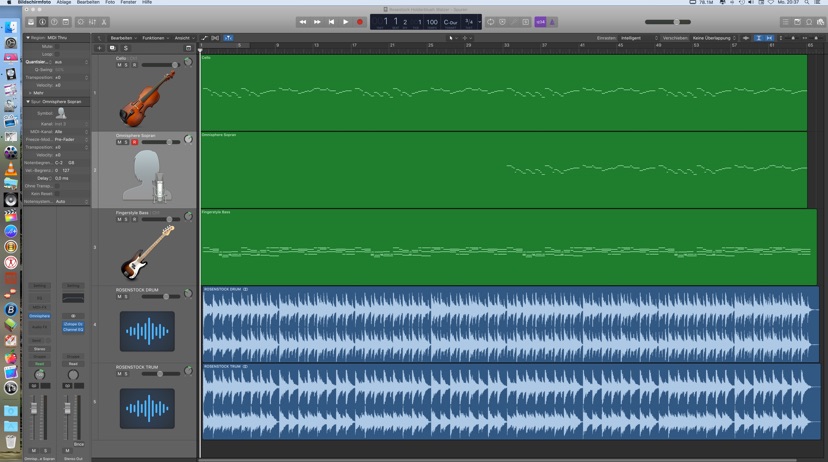Image resolution: width=828 pixels, height=462 pixels.
Task: Open the Funktionen dropdown menu
Action: pos(155,38)
